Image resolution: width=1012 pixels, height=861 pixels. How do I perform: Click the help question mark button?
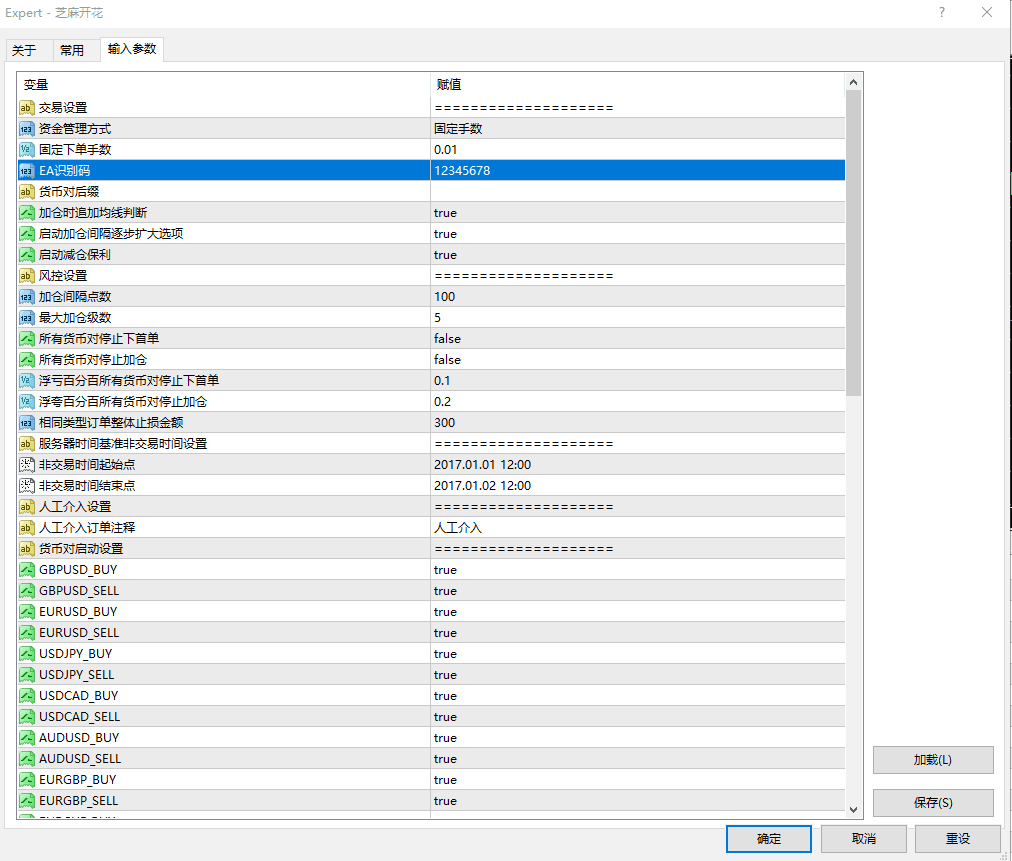tap(942, 12)
